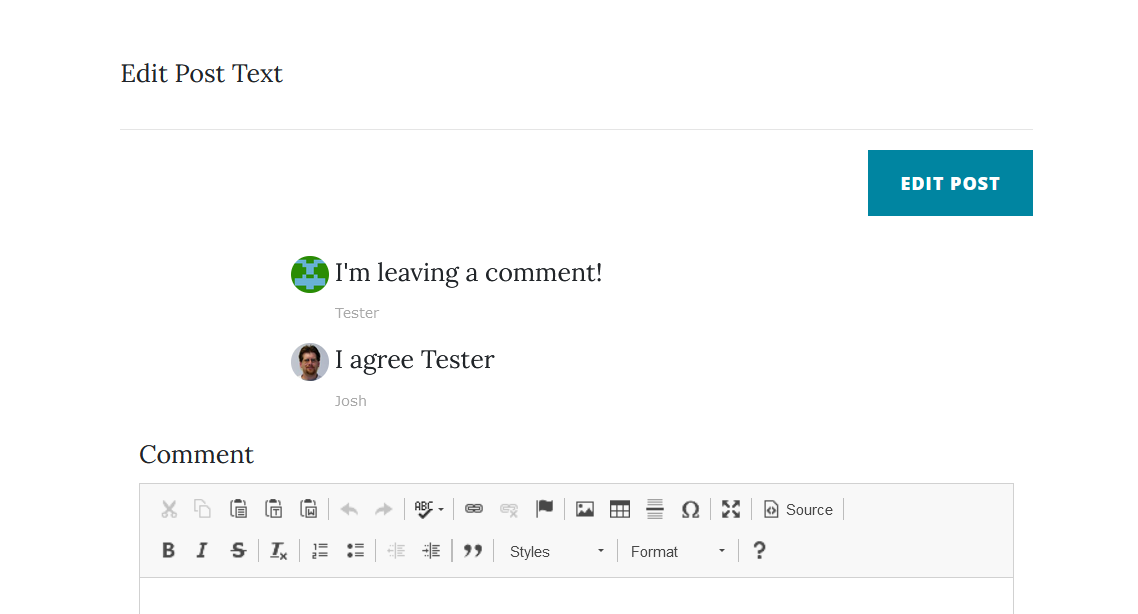Click the Remove Format icon
Screen dimensions: 1138x614
pyautogui.click(x=278, y=551)
